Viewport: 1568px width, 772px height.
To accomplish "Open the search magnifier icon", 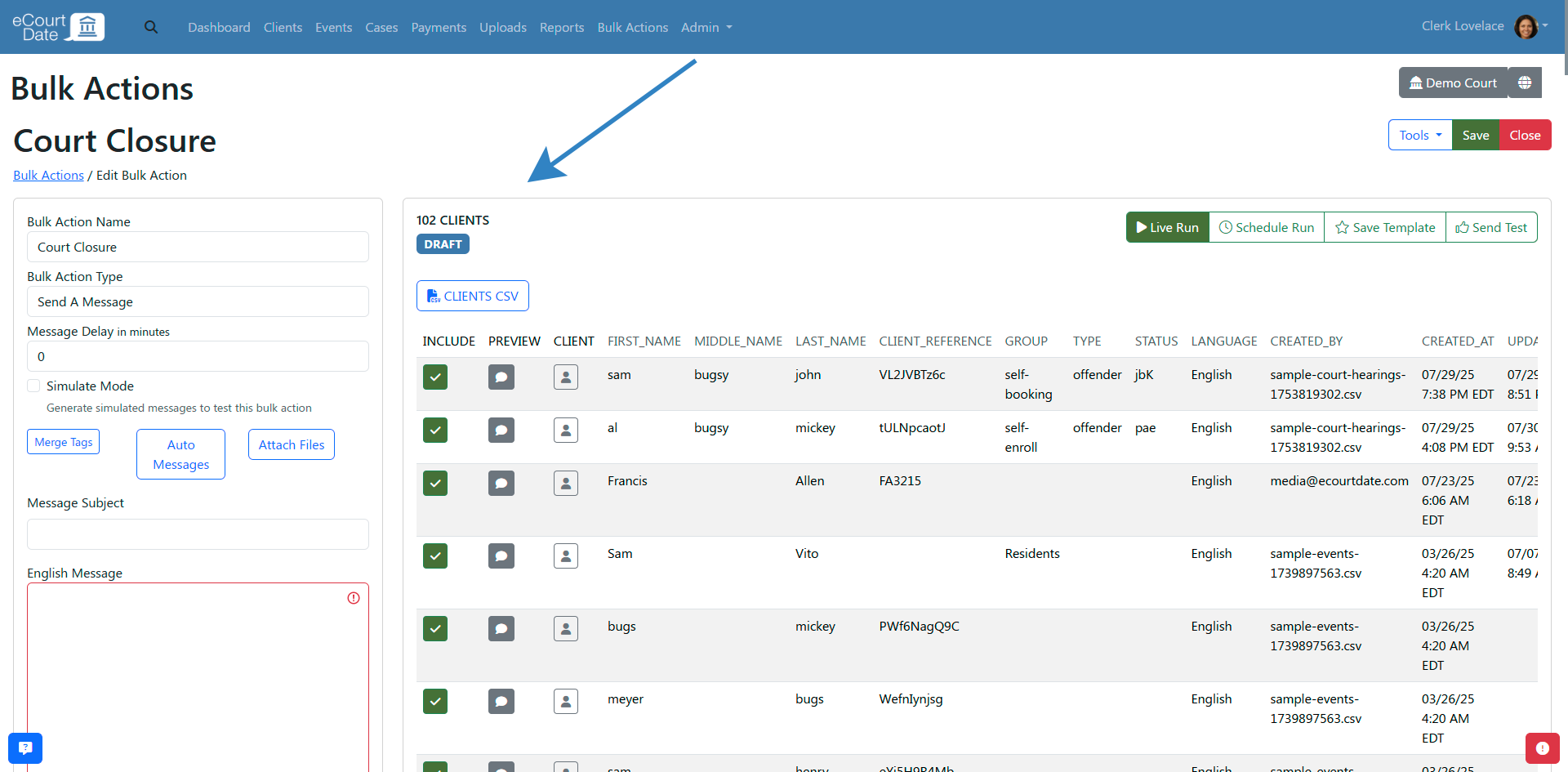I will click(x=151, y=27).
